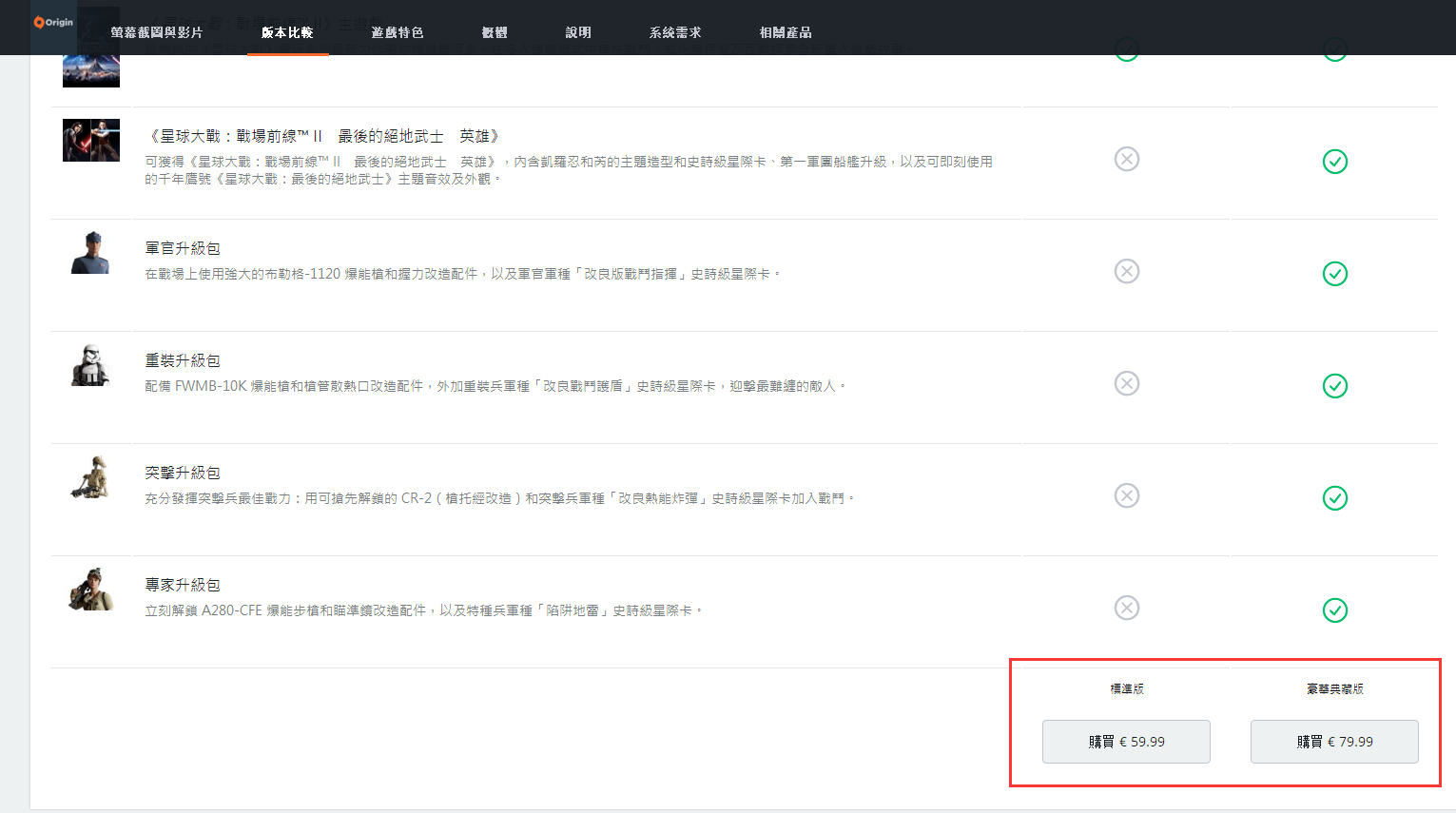Screen dimensions: 1456x813
Task: Click the green checkmark in 突擊升級包 row
Action: [1335, 498]
